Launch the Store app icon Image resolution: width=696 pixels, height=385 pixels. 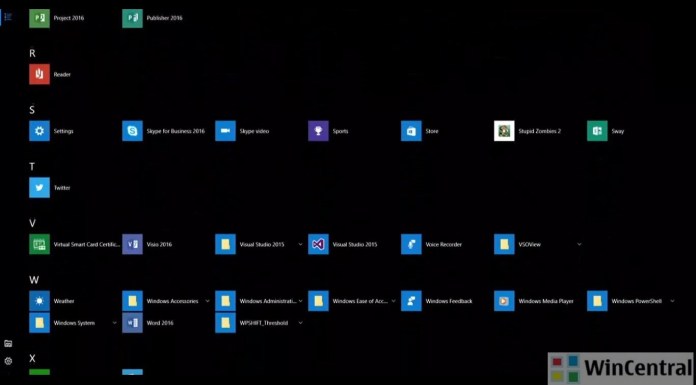coord(411,131)
